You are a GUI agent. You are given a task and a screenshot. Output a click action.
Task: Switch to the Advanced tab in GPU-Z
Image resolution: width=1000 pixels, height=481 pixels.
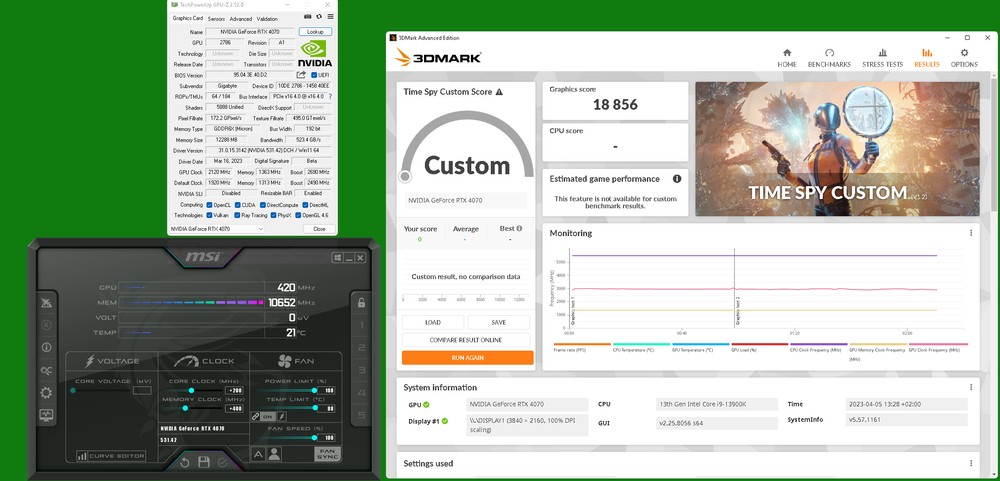240,19
